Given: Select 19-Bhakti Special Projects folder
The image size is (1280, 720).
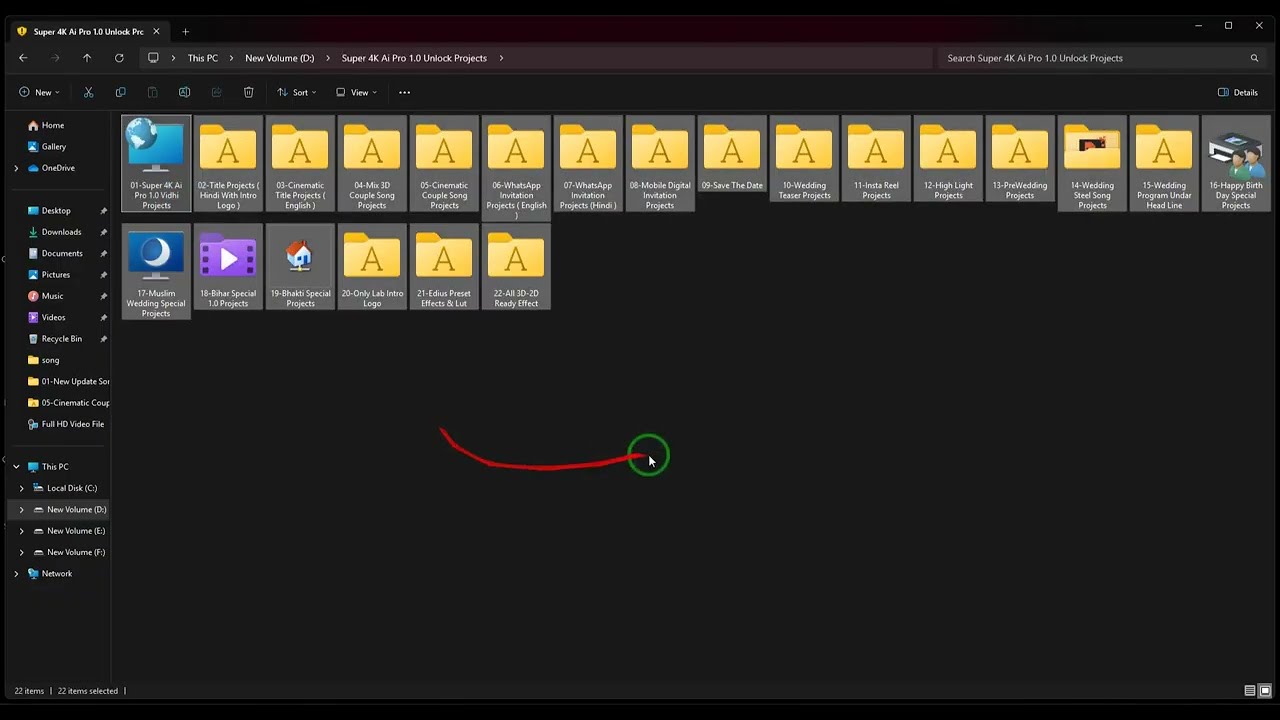Looking at the screenshot, I should click(300, 266).
